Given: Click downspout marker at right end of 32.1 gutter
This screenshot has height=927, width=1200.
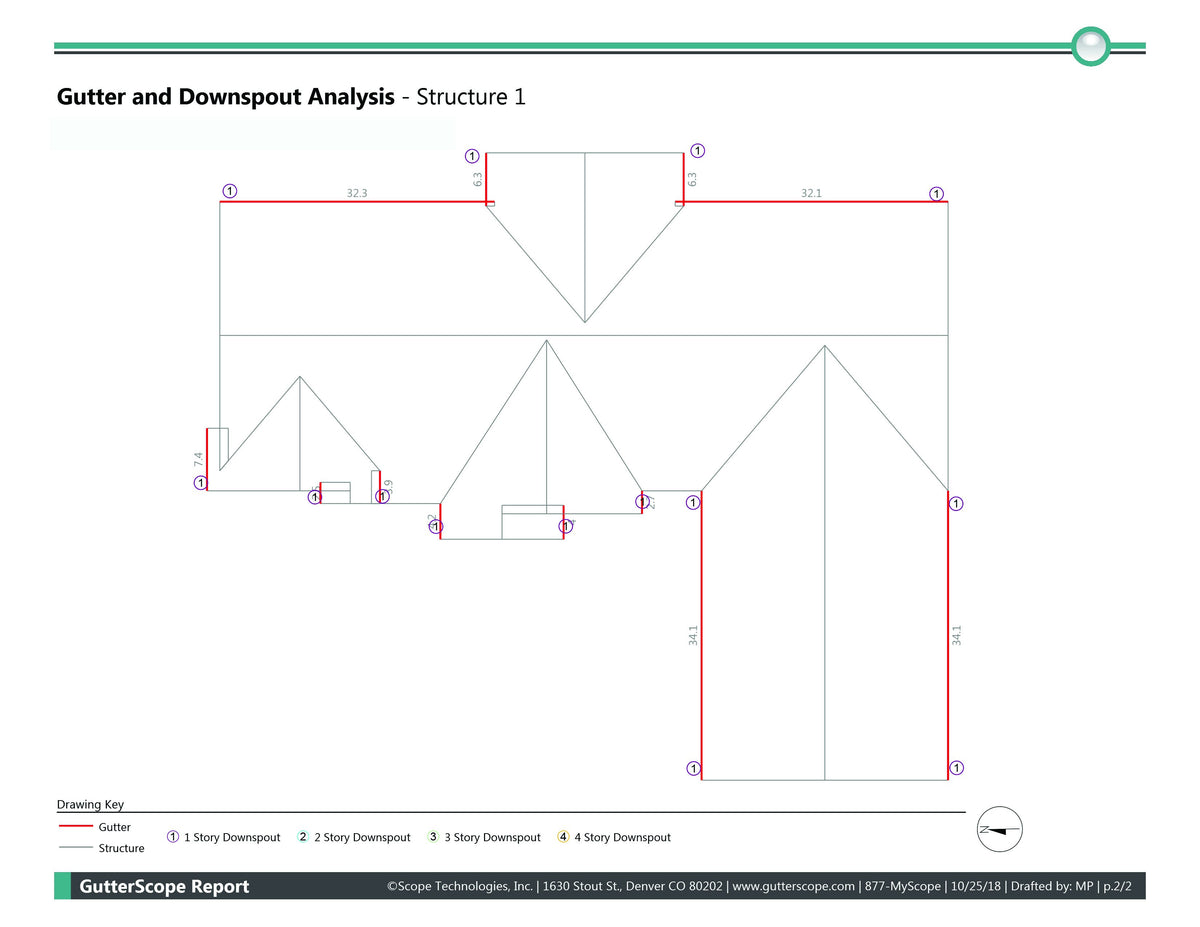Looking at the screenshot, I should coord(936,194).
